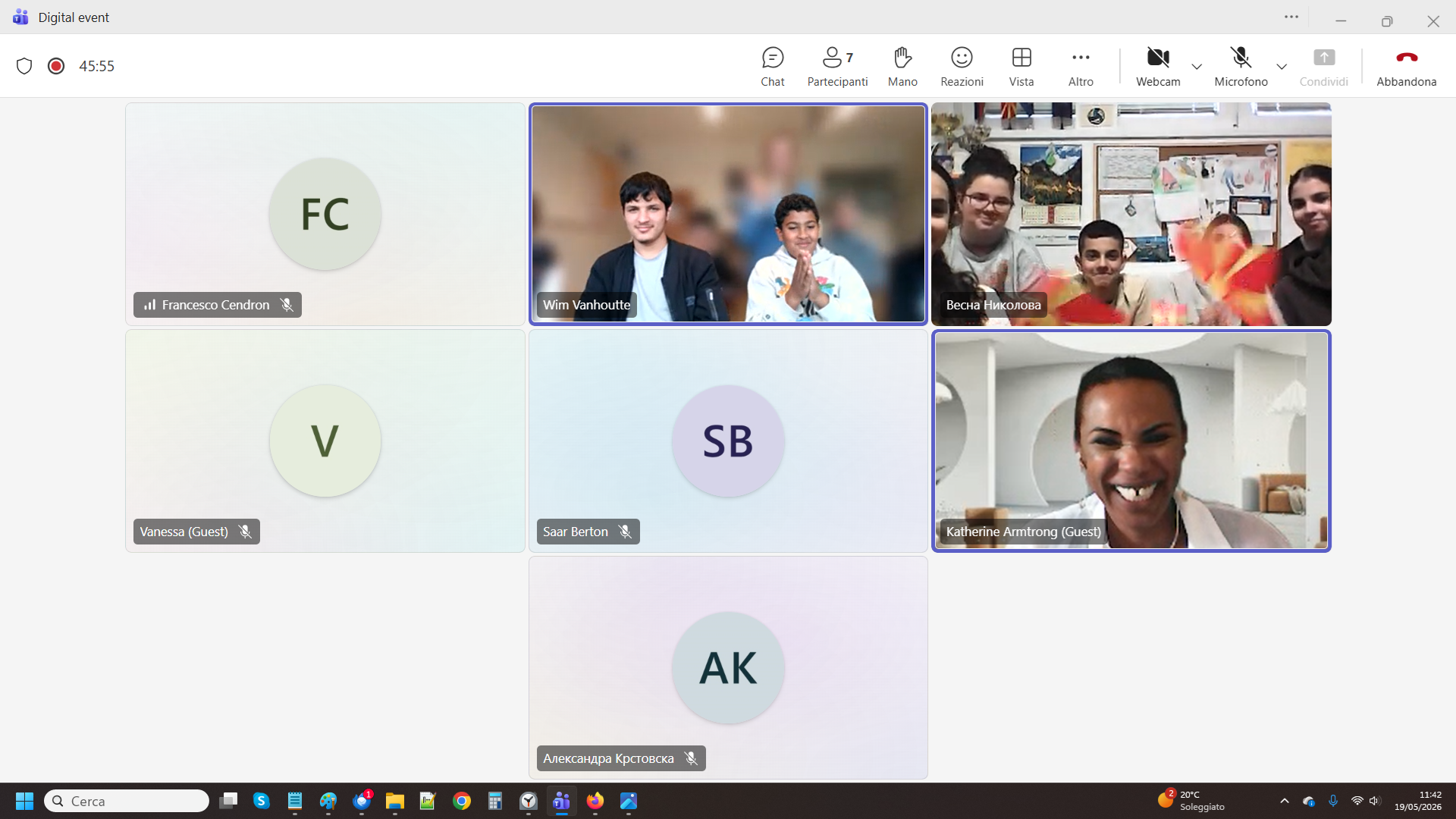Click the red recording indicator
This screenshot has width=1456, height=819.
56,66
